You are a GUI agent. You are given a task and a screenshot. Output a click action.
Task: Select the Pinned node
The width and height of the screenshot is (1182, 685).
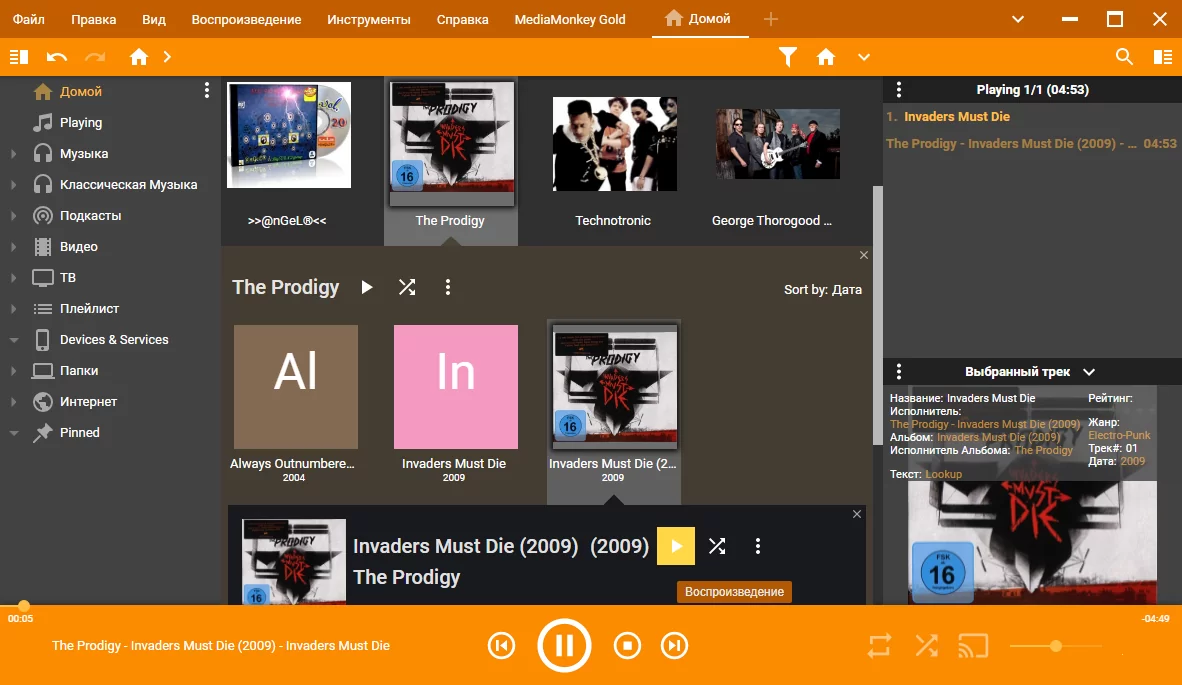(79, 433)
